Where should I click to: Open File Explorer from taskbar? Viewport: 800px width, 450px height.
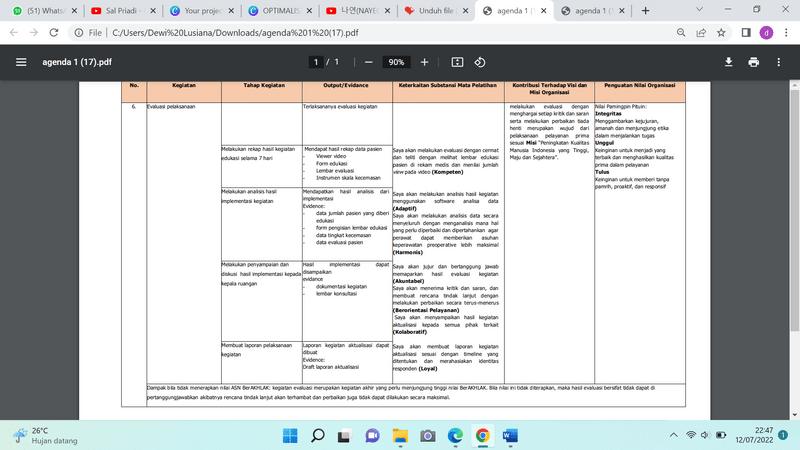click(x=400, y=436)
